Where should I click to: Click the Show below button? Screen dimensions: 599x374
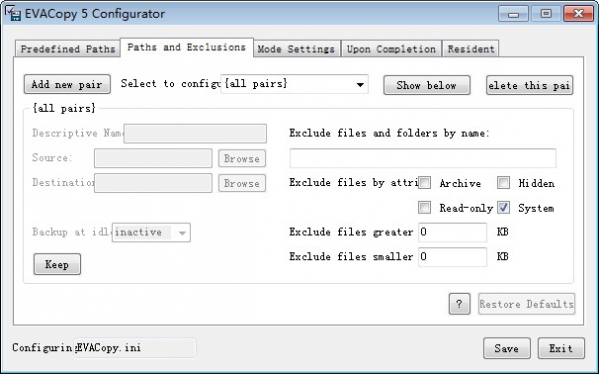427,85
